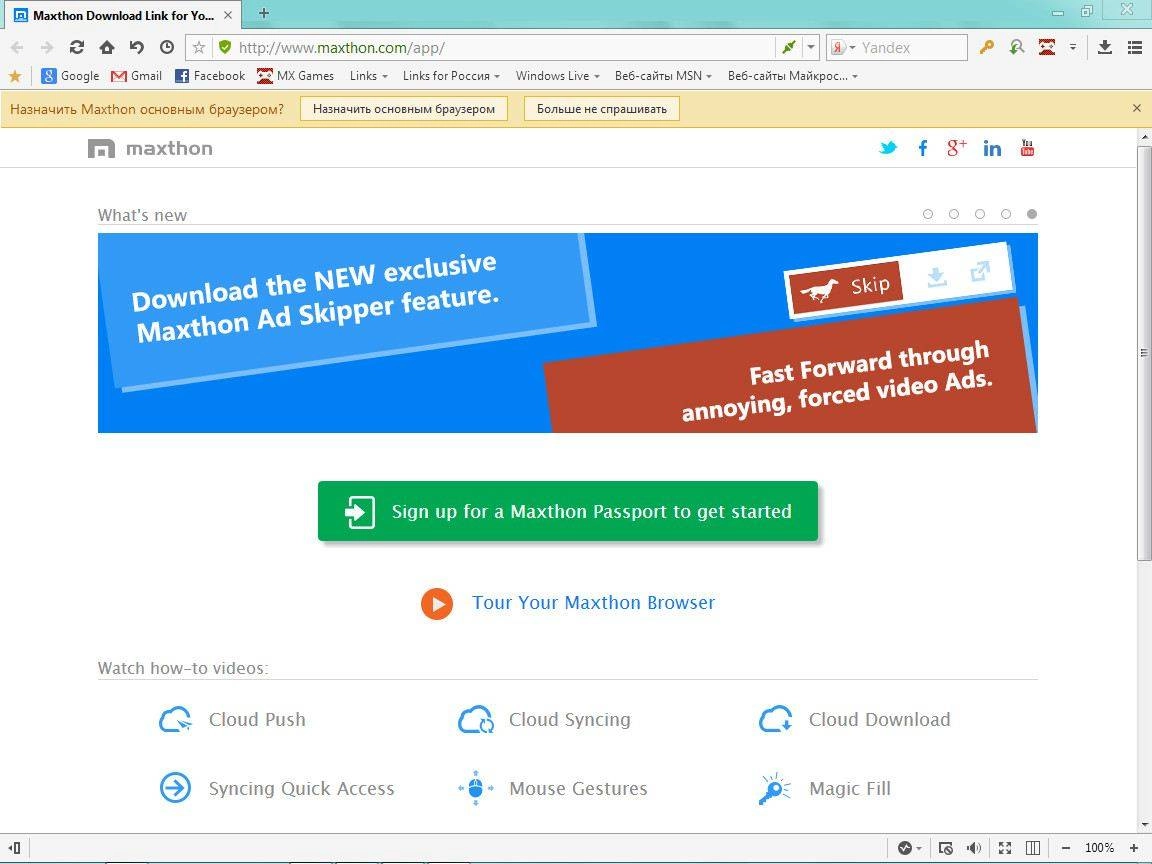Viewport: 1152px width, 864px height.
Task: Open the Google bookmark
Action: click(x=71, y=76)
